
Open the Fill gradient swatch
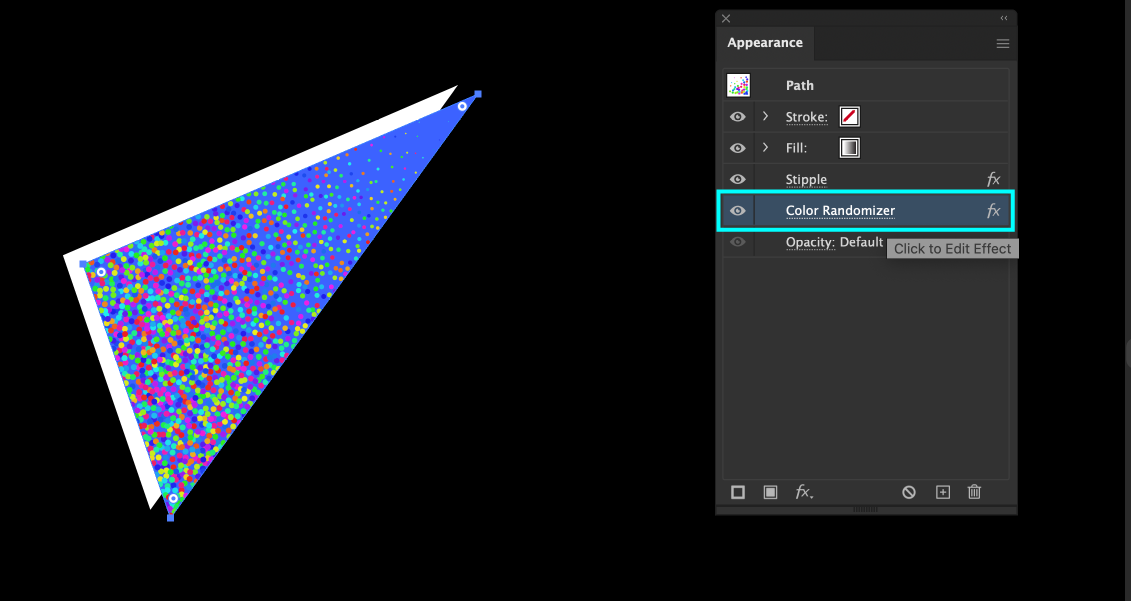(849, 148)
